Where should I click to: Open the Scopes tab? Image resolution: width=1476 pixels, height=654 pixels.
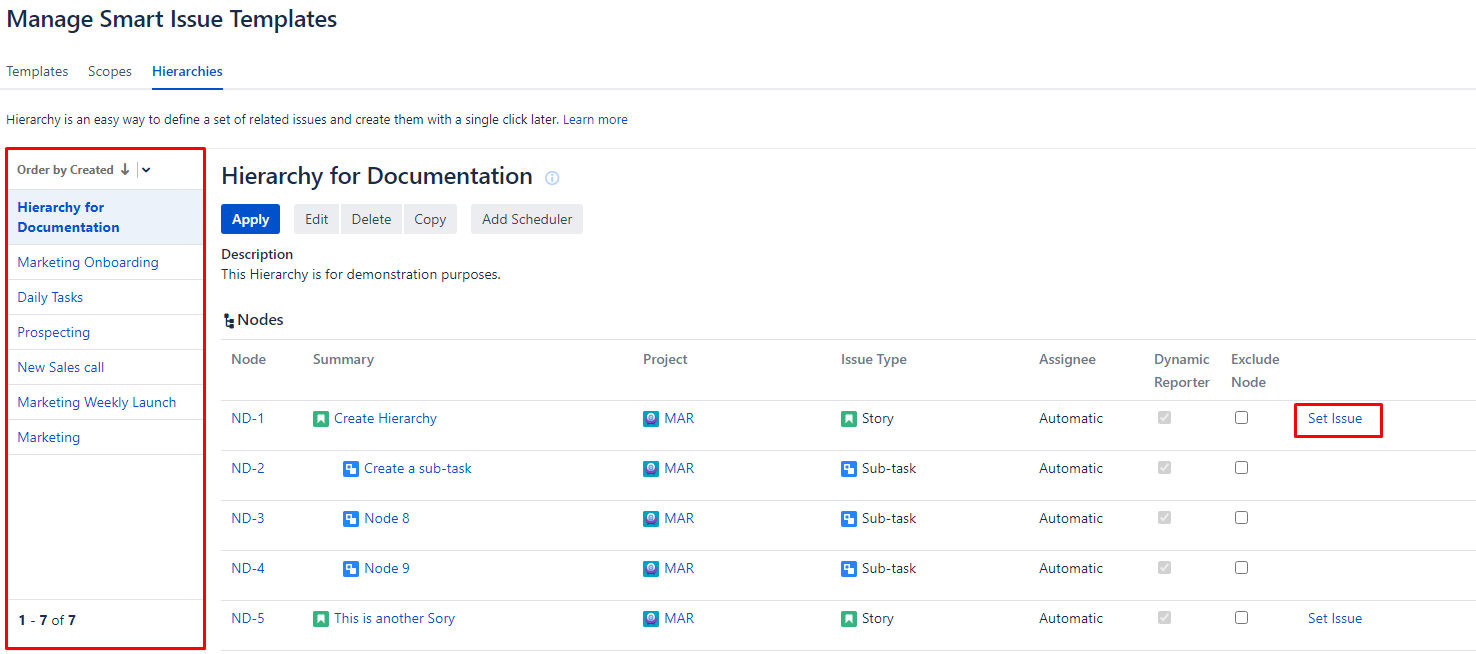pyautogui.click(x=110, y=72)
